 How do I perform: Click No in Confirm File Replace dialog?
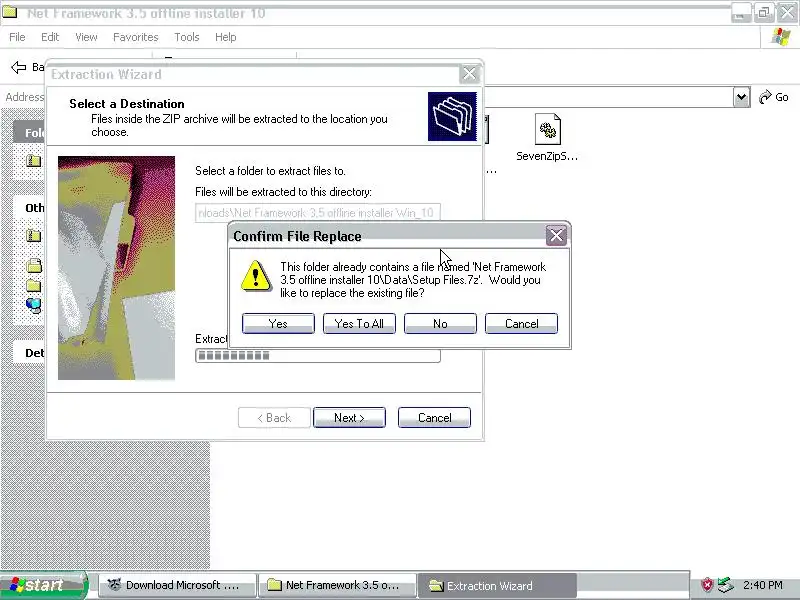coord(440,323)
